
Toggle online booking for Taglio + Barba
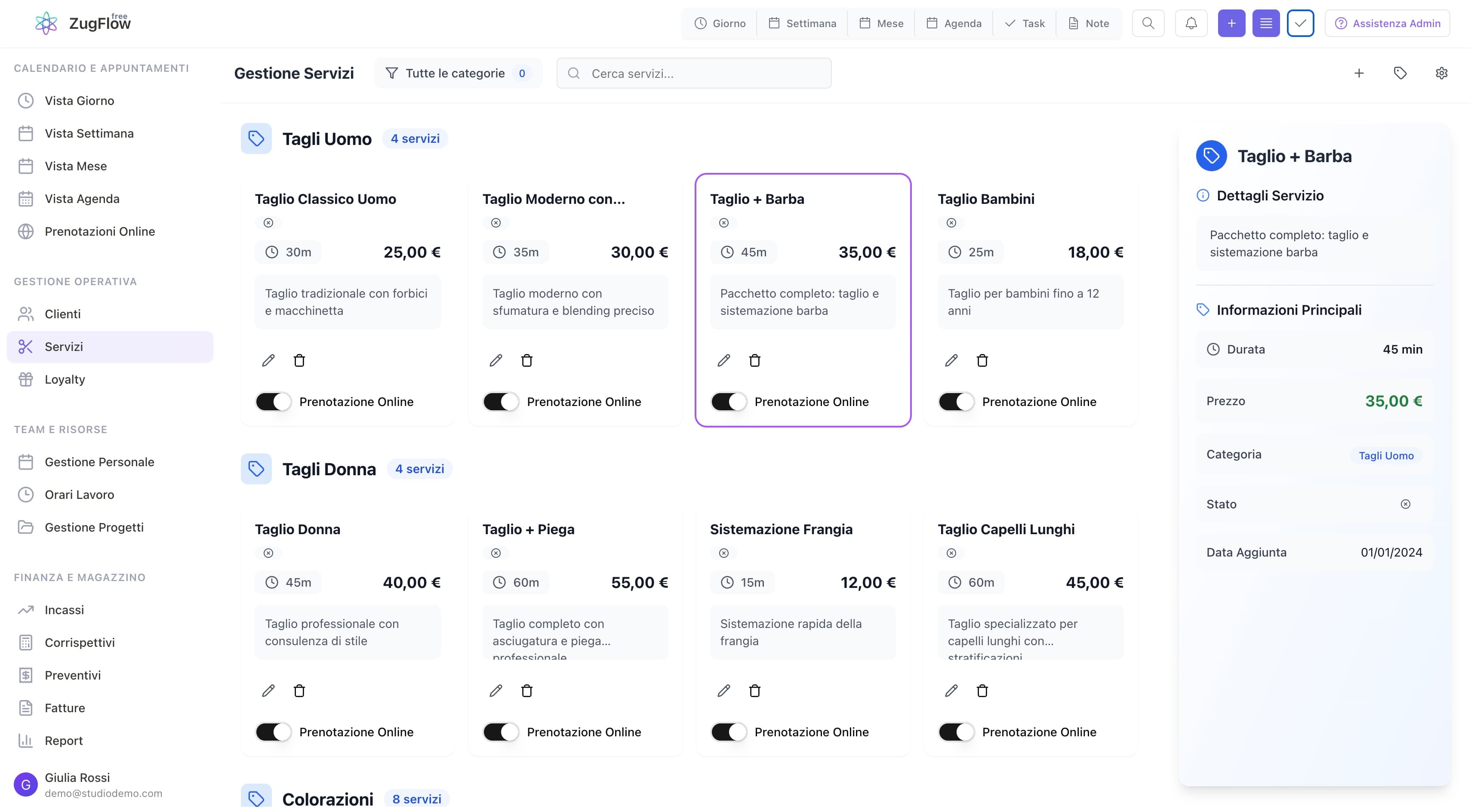(729, 401)
